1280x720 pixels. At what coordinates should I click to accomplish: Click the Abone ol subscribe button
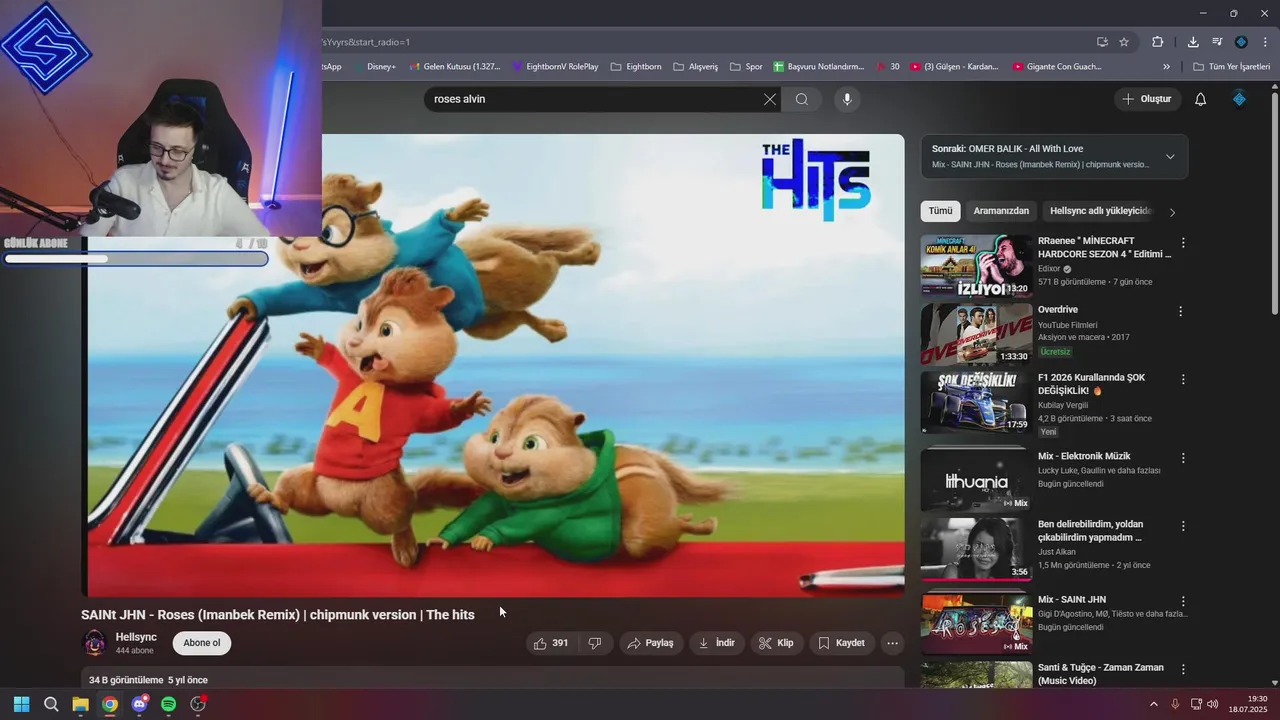[x=201, y=643]
